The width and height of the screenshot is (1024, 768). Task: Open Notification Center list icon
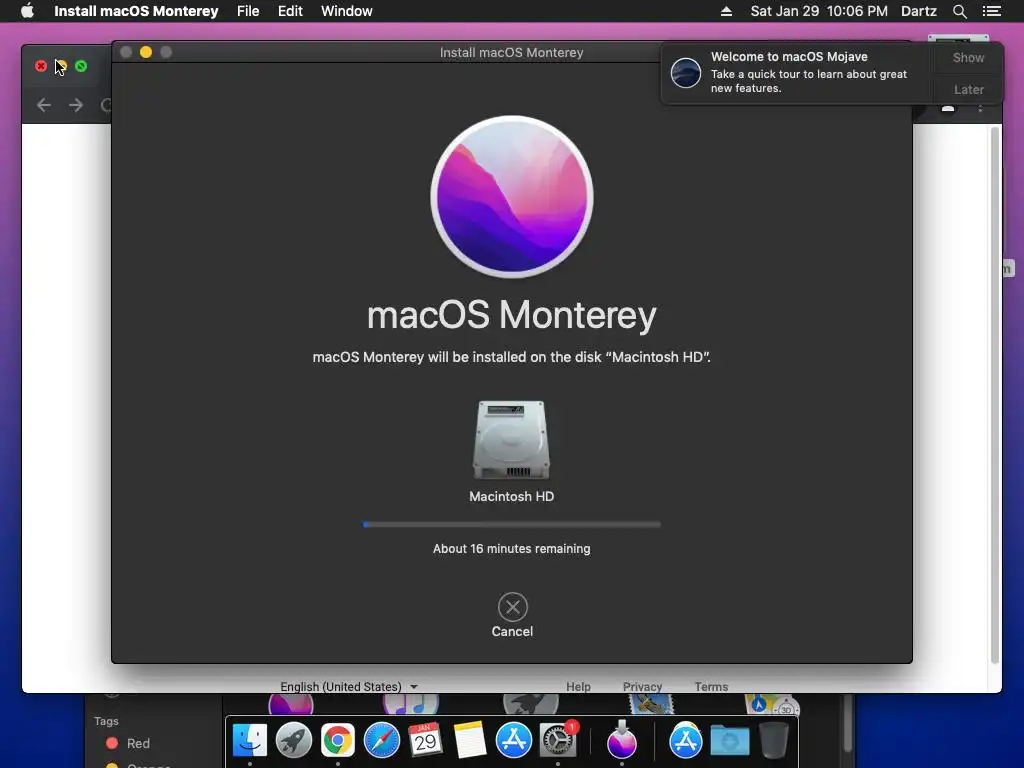click(x=991, y=11)
